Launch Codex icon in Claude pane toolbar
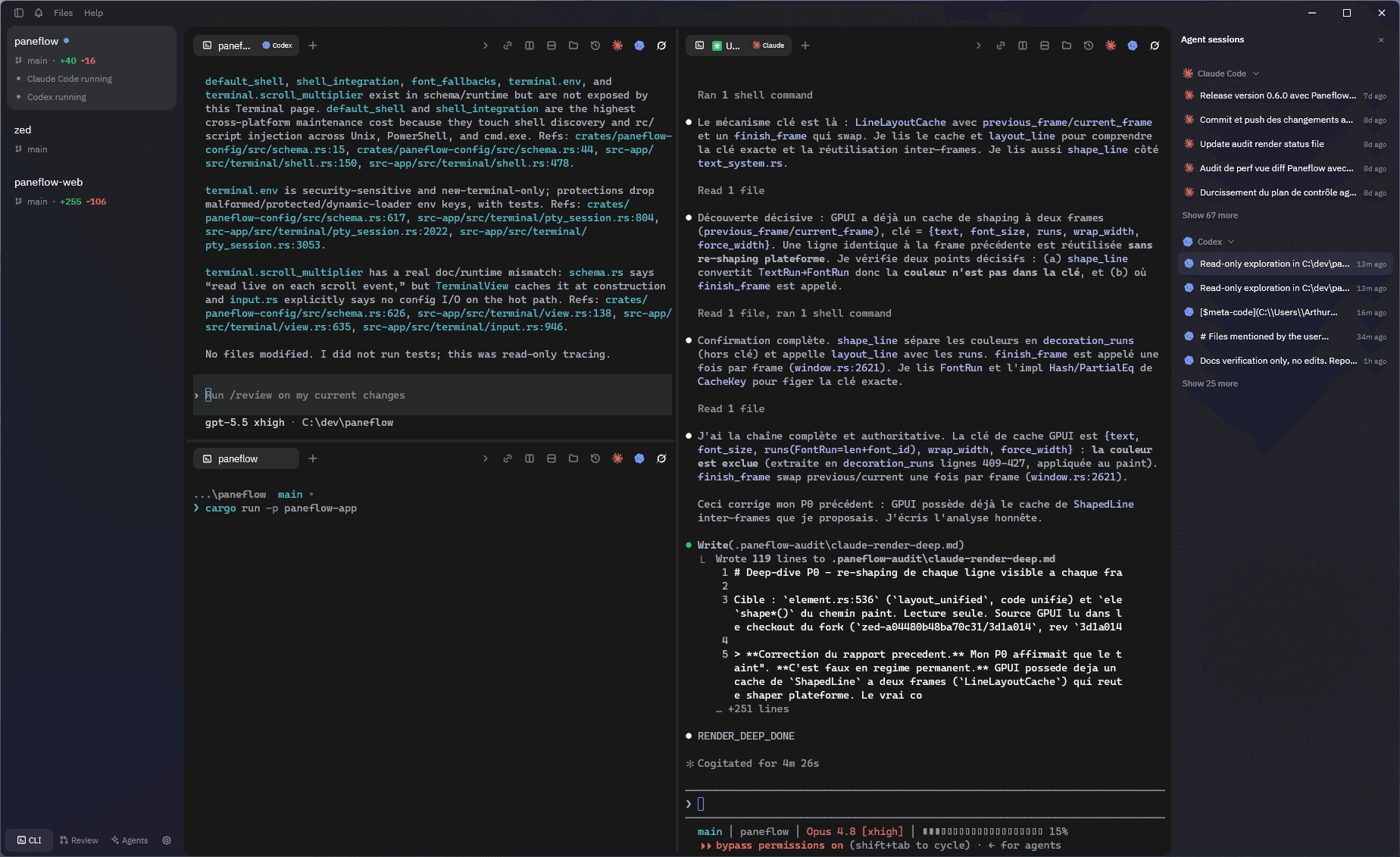 click(1133, 45)
